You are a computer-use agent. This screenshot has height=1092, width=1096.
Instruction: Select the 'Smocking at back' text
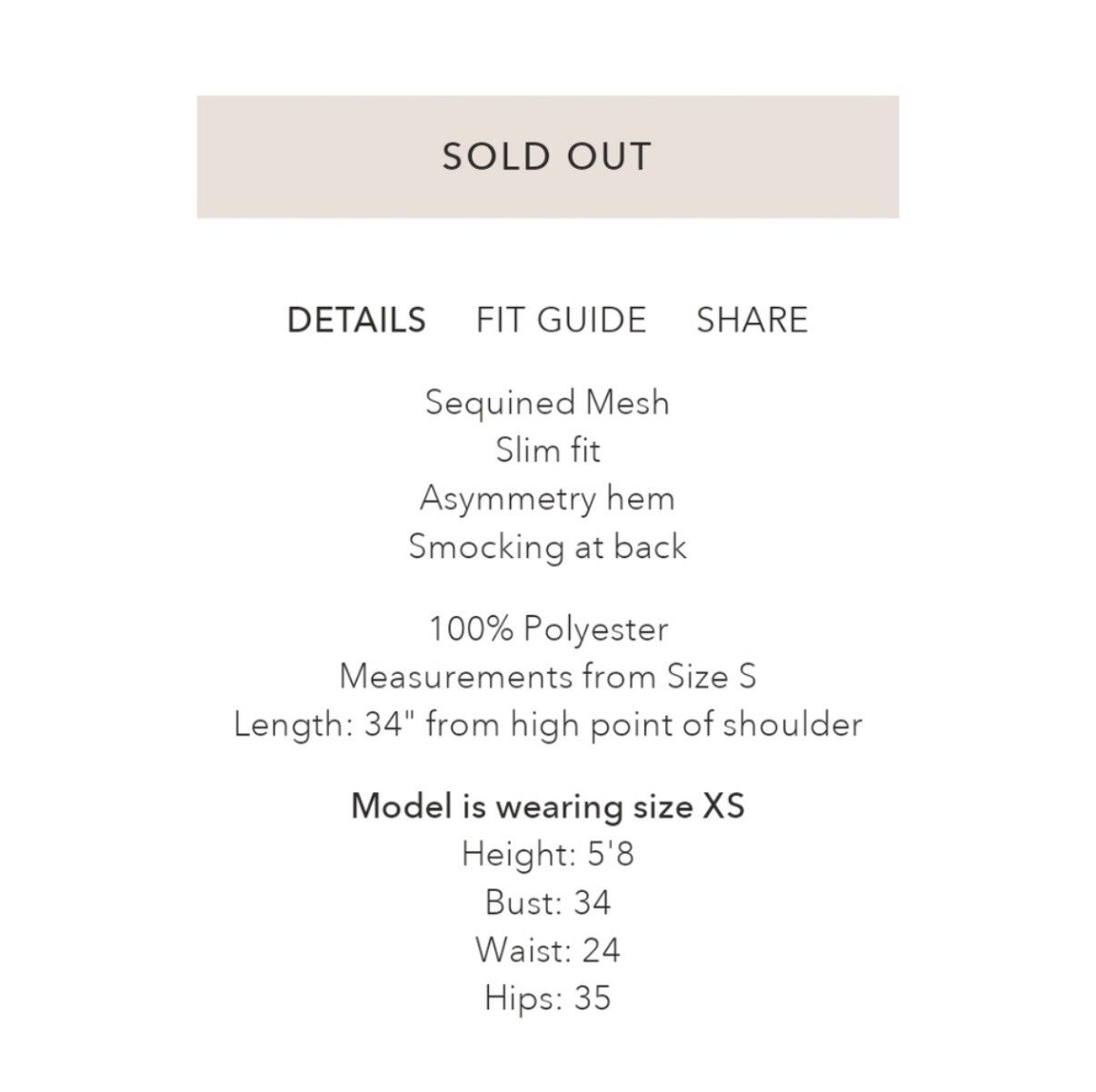tap(547, 547)
